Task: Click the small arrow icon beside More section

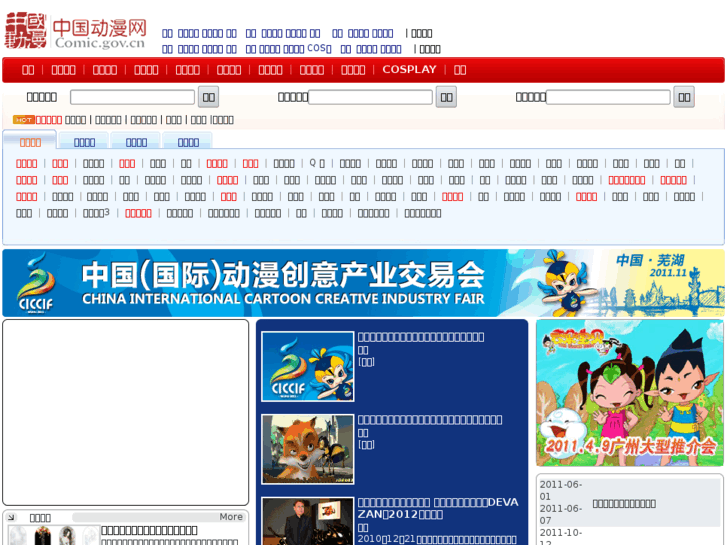Action: coord(11,517)
